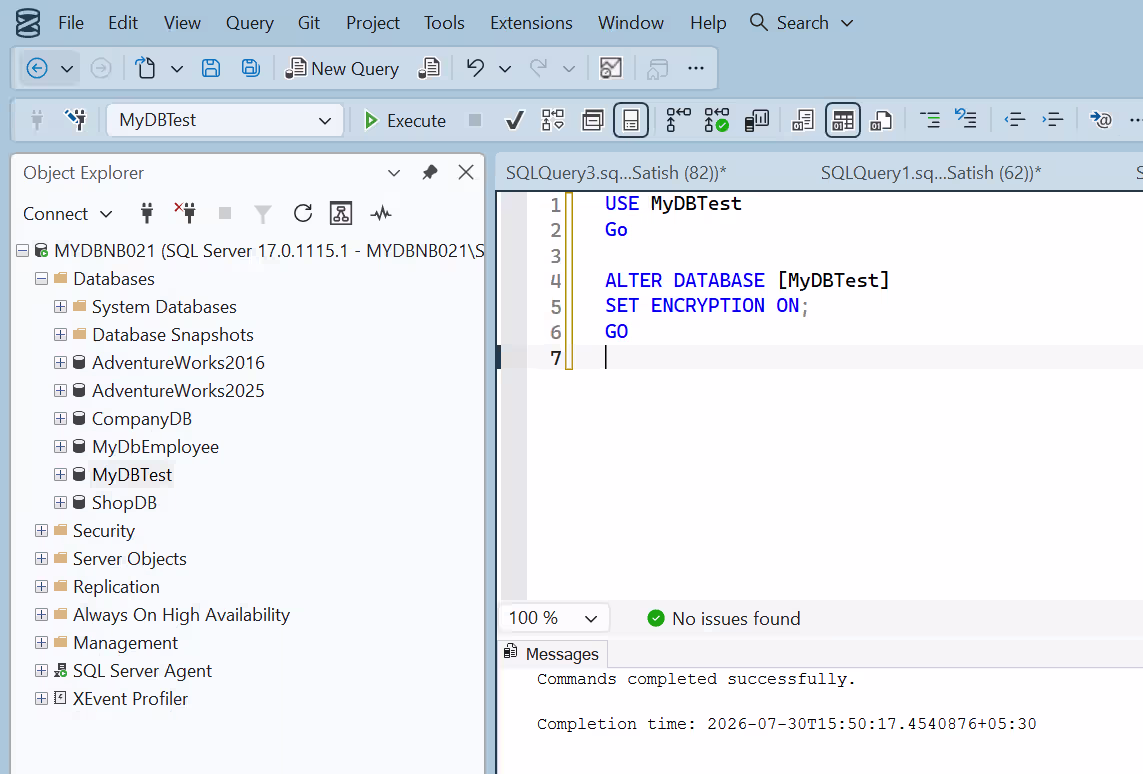The height and width of the screenshot is (774, 1143).
Task: Expand the System Databases folder
Action: pos(61,307)
